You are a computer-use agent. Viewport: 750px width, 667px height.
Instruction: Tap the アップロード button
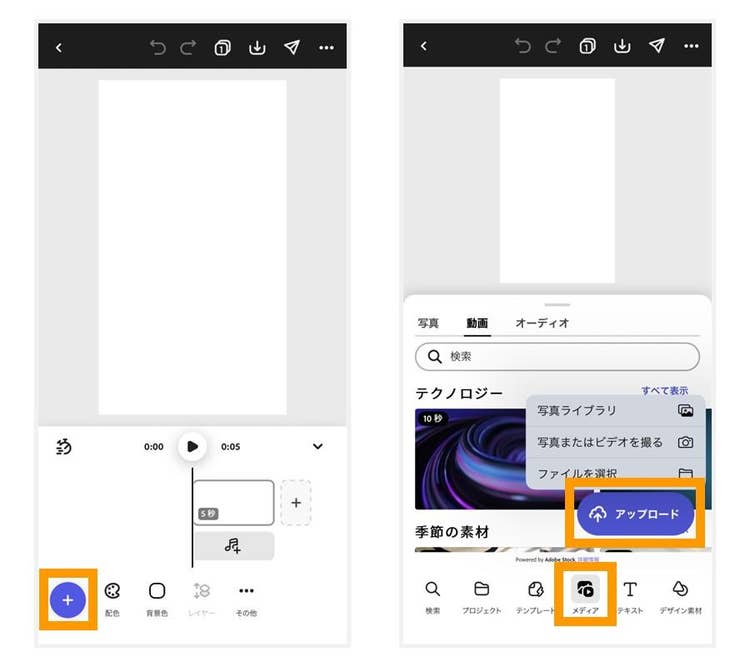635,514
